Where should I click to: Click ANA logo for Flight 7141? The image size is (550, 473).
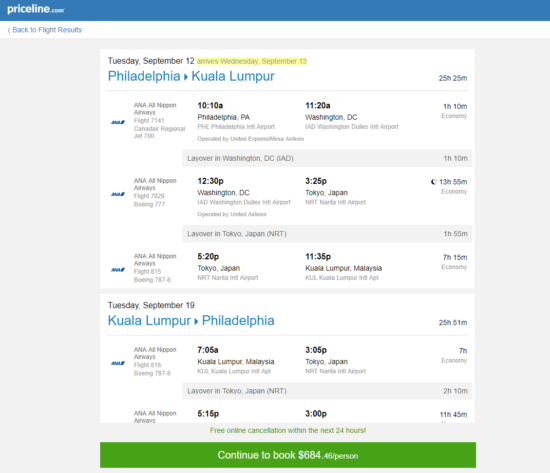pos(118,122)
